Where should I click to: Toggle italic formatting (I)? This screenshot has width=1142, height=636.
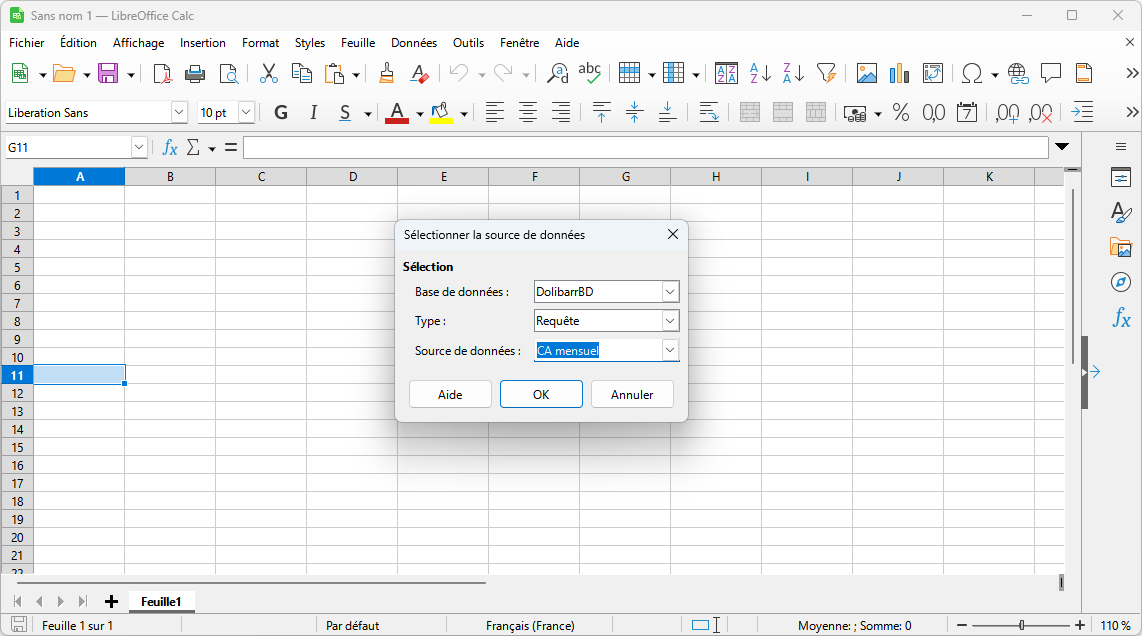(313, 113)
